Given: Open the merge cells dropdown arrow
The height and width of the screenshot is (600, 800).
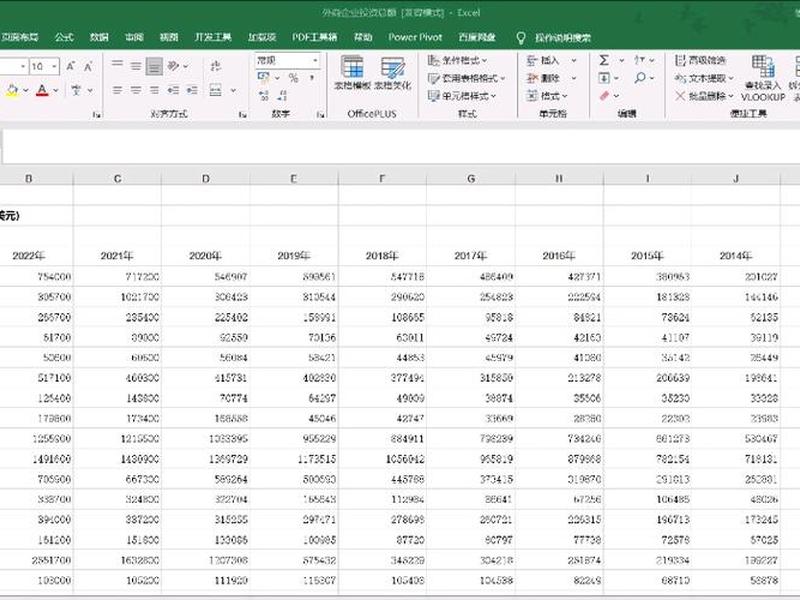Looking at the screenshot, I should point(233,90).
